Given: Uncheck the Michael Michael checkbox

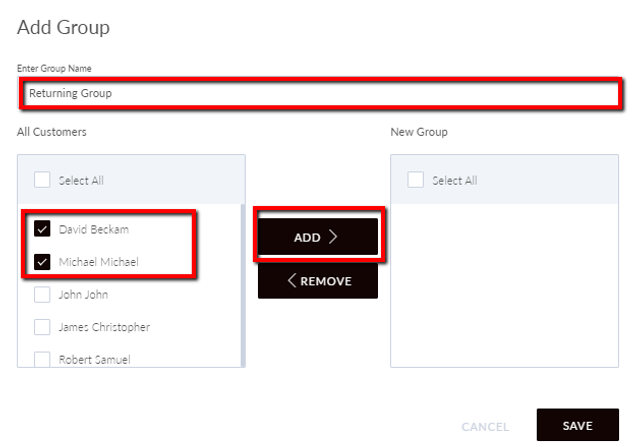Looking at the screenshot, I should (42, 262).
